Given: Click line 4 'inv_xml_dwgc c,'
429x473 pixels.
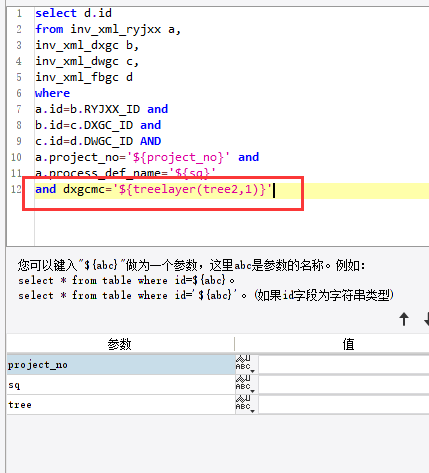Looking at the screenshot, I should (87, 61).
